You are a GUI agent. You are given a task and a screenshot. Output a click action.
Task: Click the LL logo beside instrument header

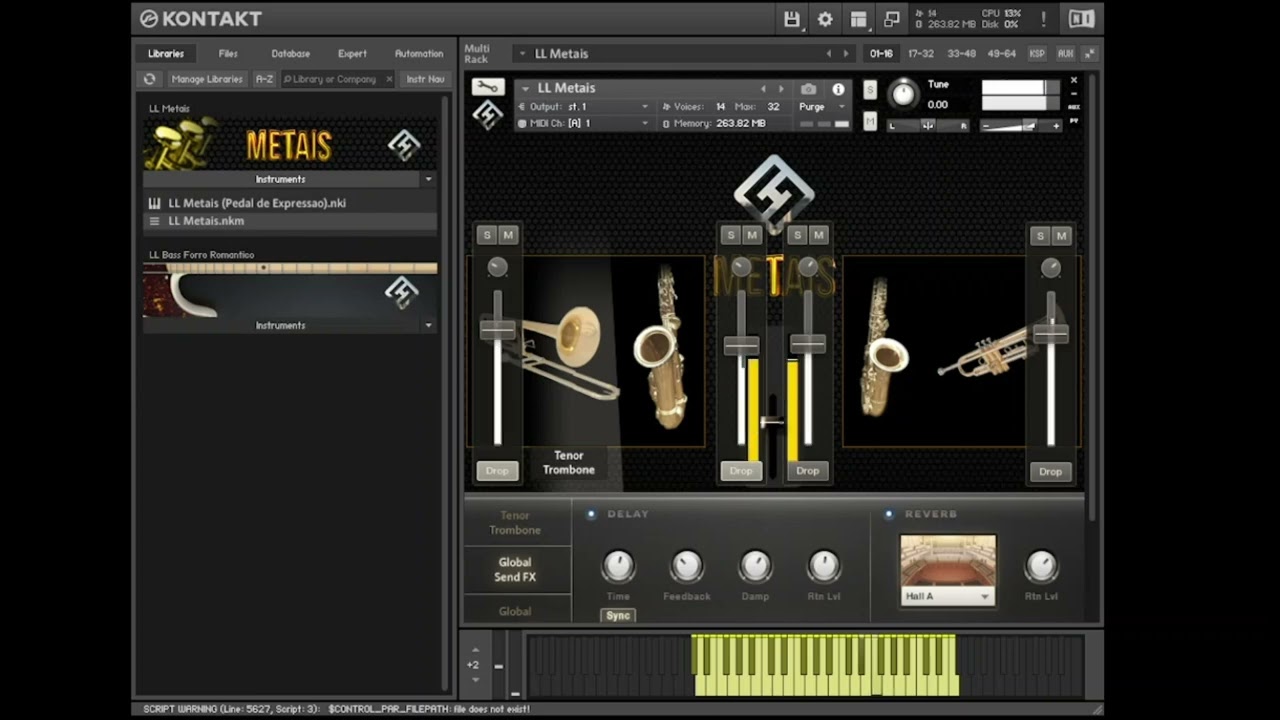487,115
